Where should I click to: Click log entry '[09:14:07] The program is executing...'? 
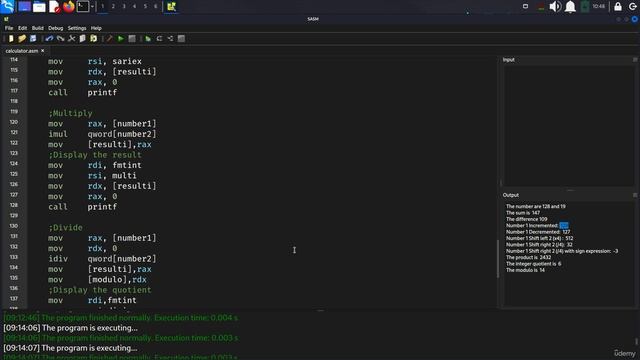70,348
